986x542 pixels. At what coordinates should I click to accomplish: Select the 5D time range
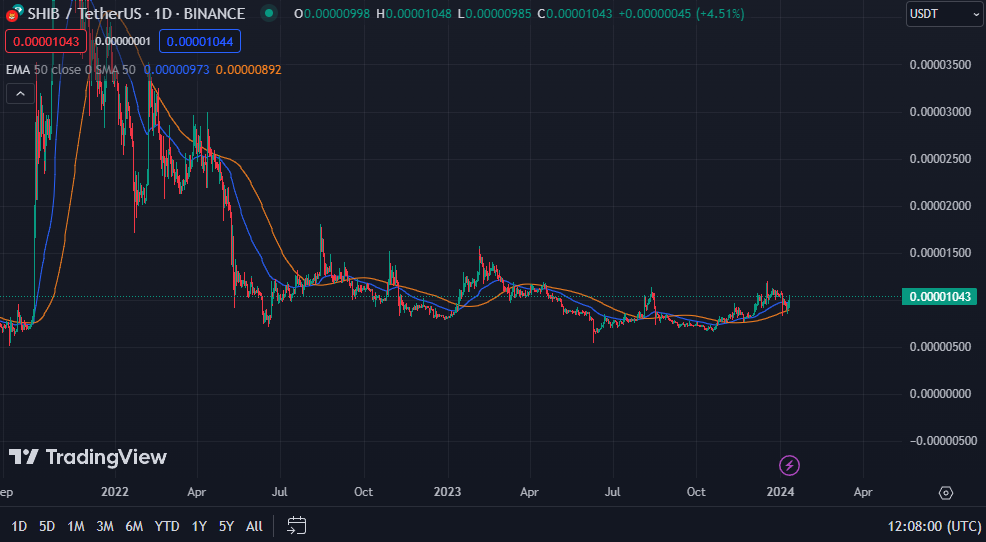click(47, 526)
